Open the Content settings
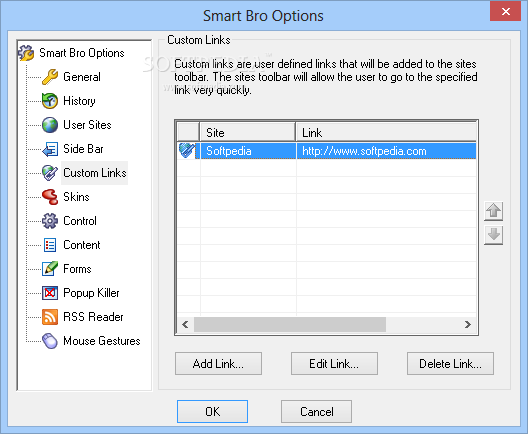 pyautogui.click(x=81, y=245)
